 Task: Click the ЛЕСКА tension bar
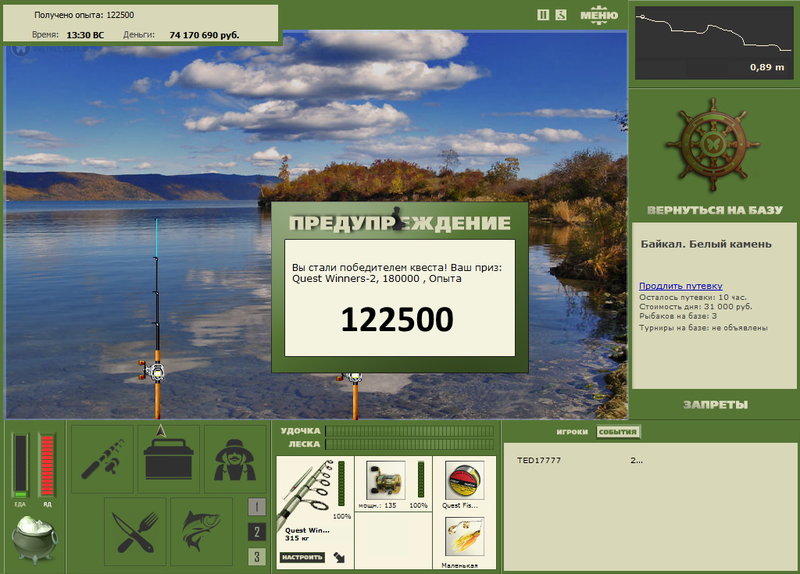click(x=410, y=444)
